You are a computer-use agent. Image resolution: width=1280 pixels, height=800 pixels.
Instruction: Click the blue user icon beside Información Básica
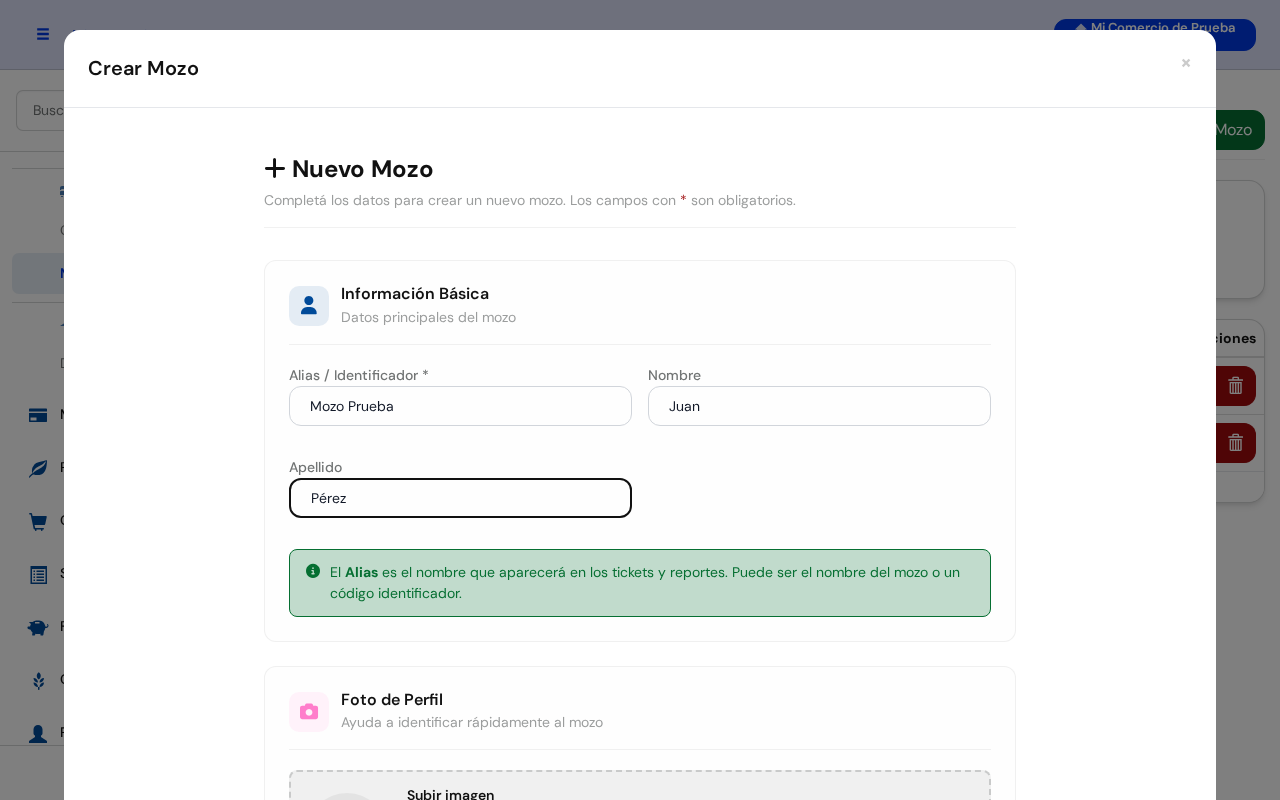point(309,306)
